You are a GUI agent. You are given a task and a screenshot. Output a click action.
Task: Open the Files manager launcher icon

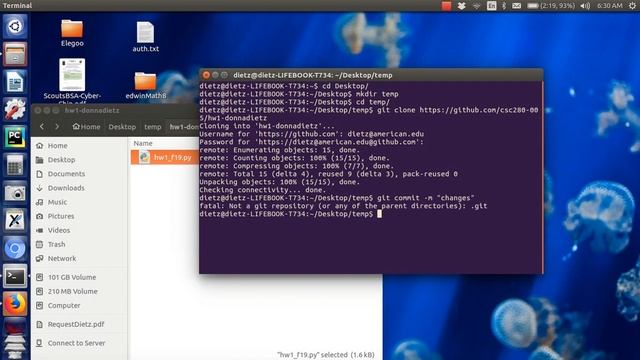point(15,54)
